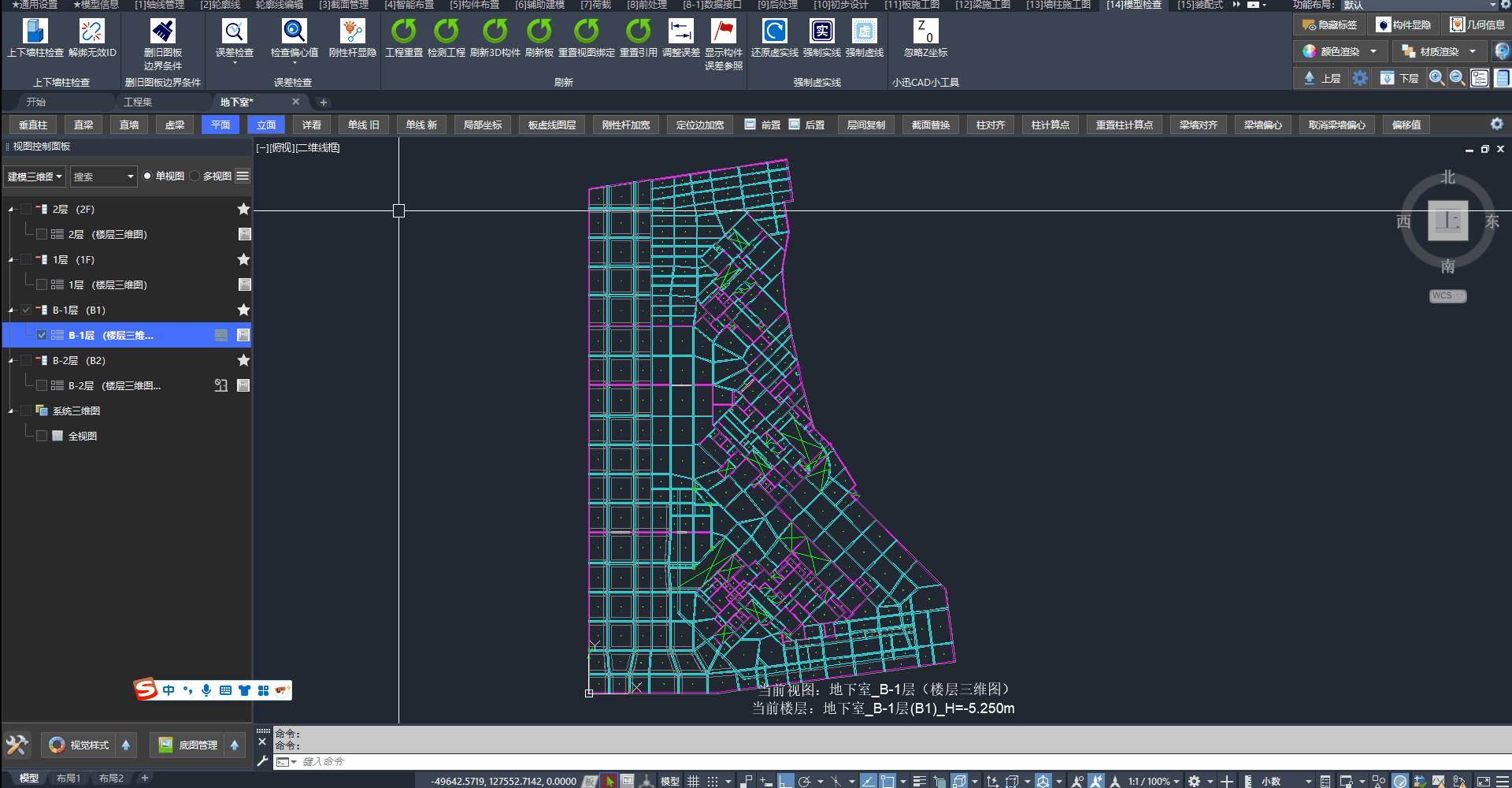Select the 忽略Z坐标 tool icon
1512x788 pixels.
(925, 32)
